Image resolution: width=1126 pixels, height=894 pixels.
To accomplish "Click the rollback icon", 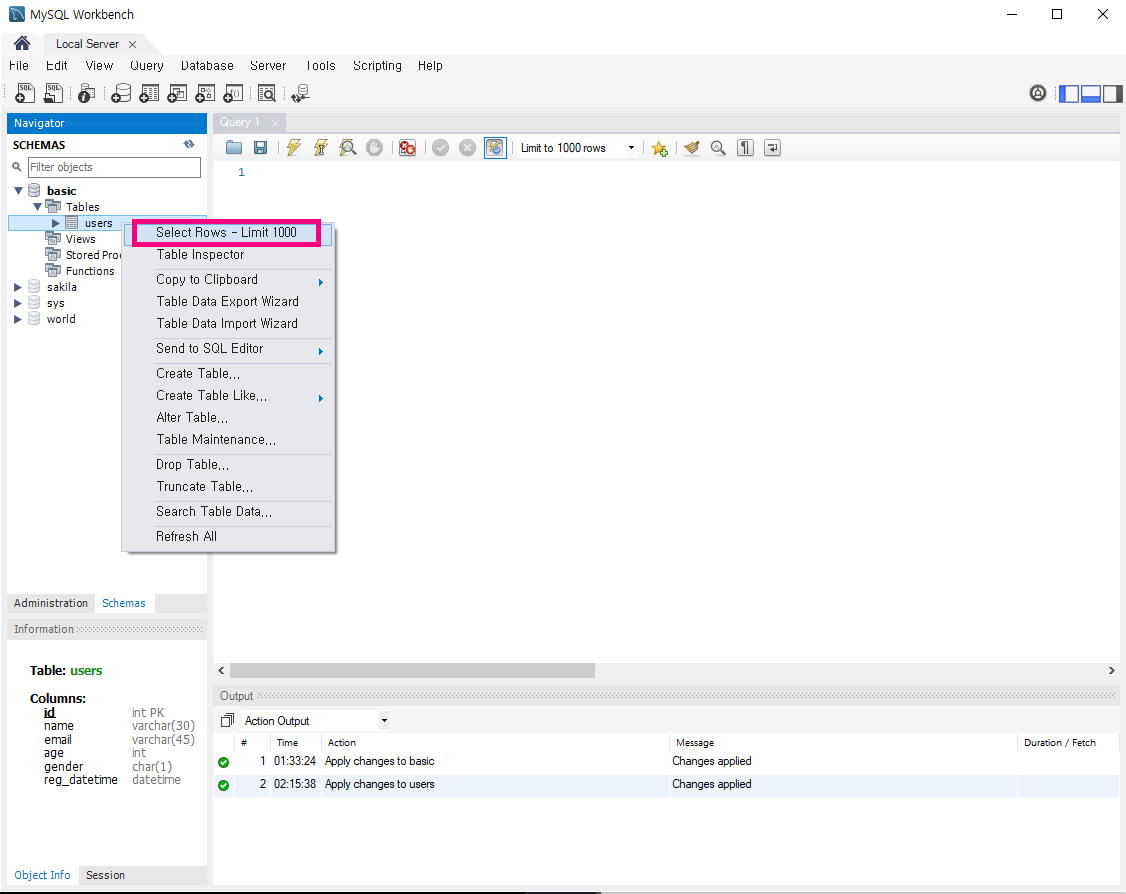I will [x=467, y=148].
